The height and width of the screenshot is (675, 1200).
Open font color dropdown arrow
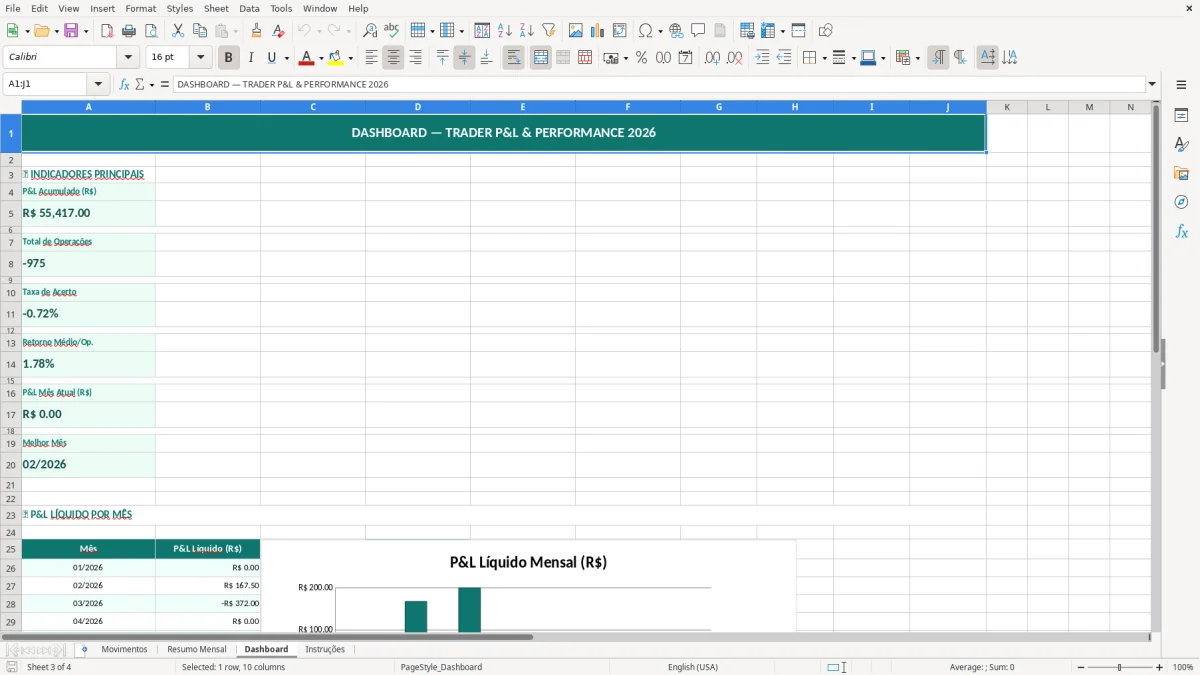tap(321, 58)
